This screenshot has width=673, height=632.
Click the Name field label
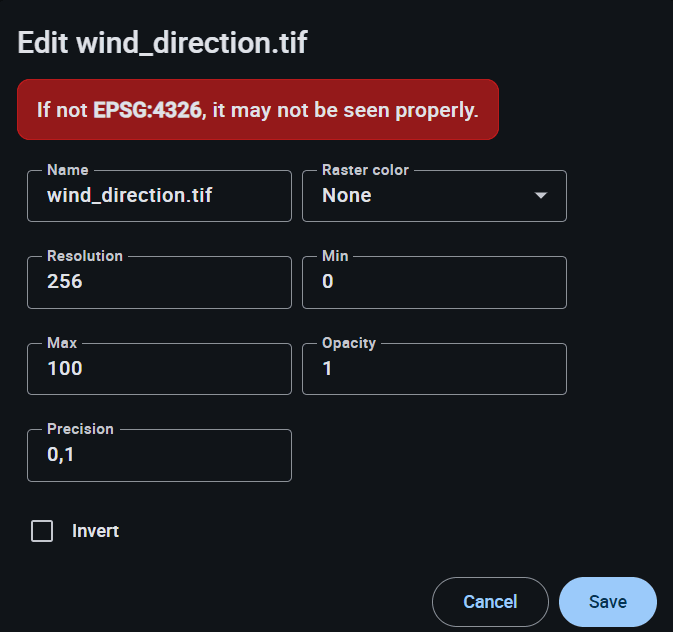pyautogui.click(x=68, y=170)
